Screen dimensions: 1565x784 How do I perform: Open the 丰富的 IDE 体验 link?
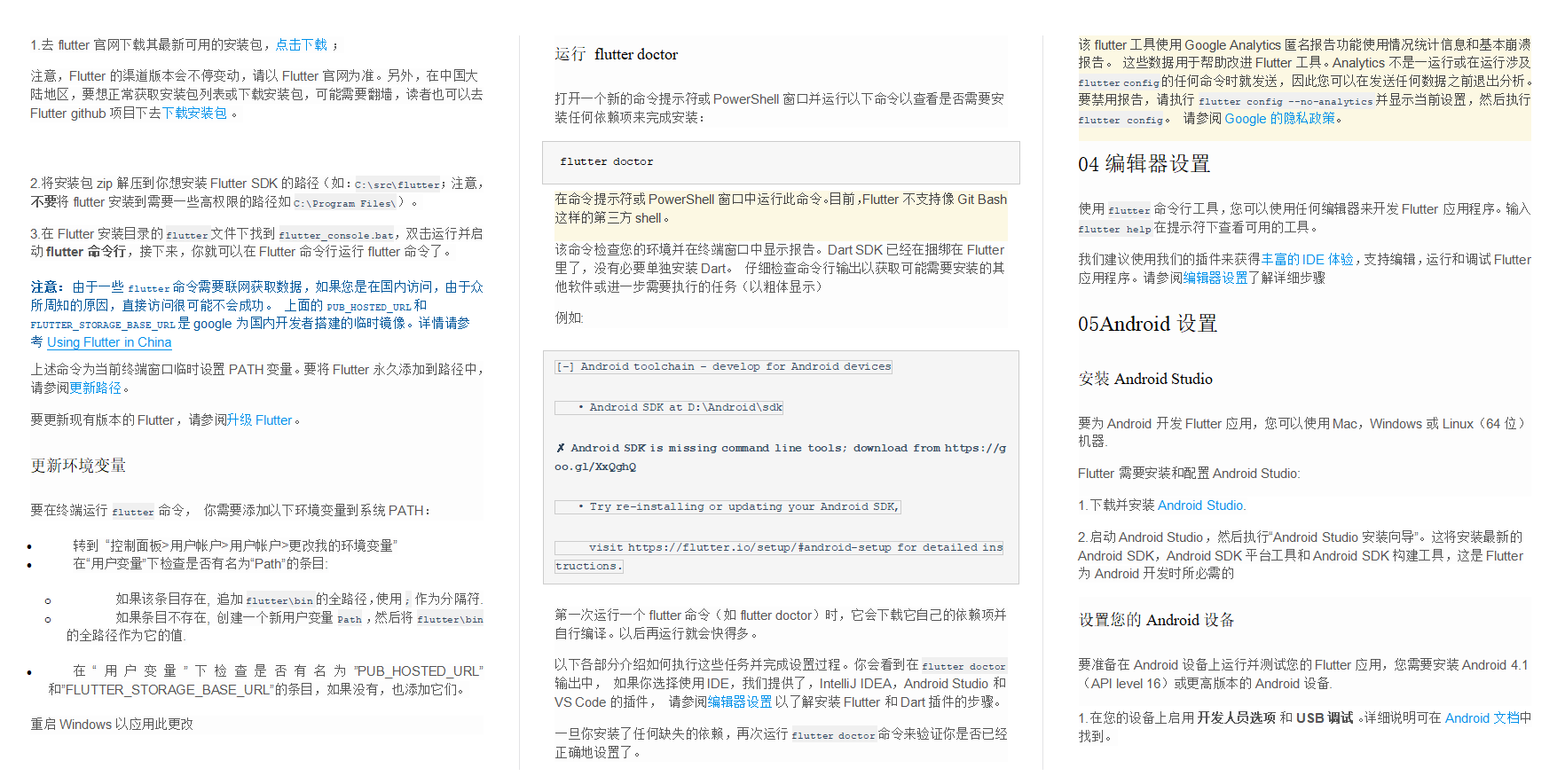click(1308, 259)
